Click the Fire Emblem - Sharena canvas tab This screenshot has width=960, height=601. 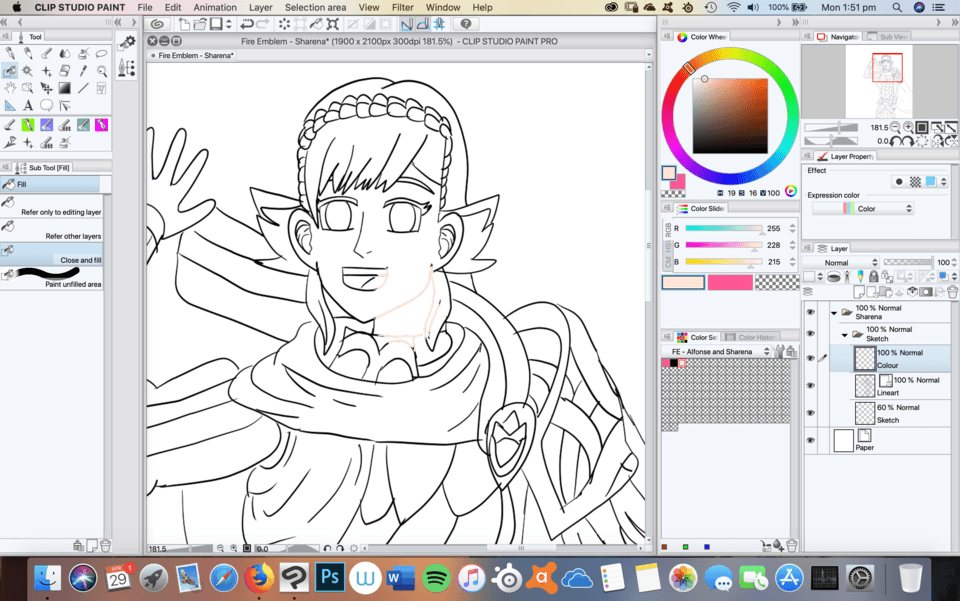click(x=193, y=55)
